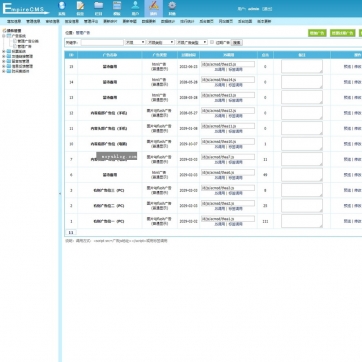
Task: Focus the 关键字 keyword search field
Action: pos(102,43)
